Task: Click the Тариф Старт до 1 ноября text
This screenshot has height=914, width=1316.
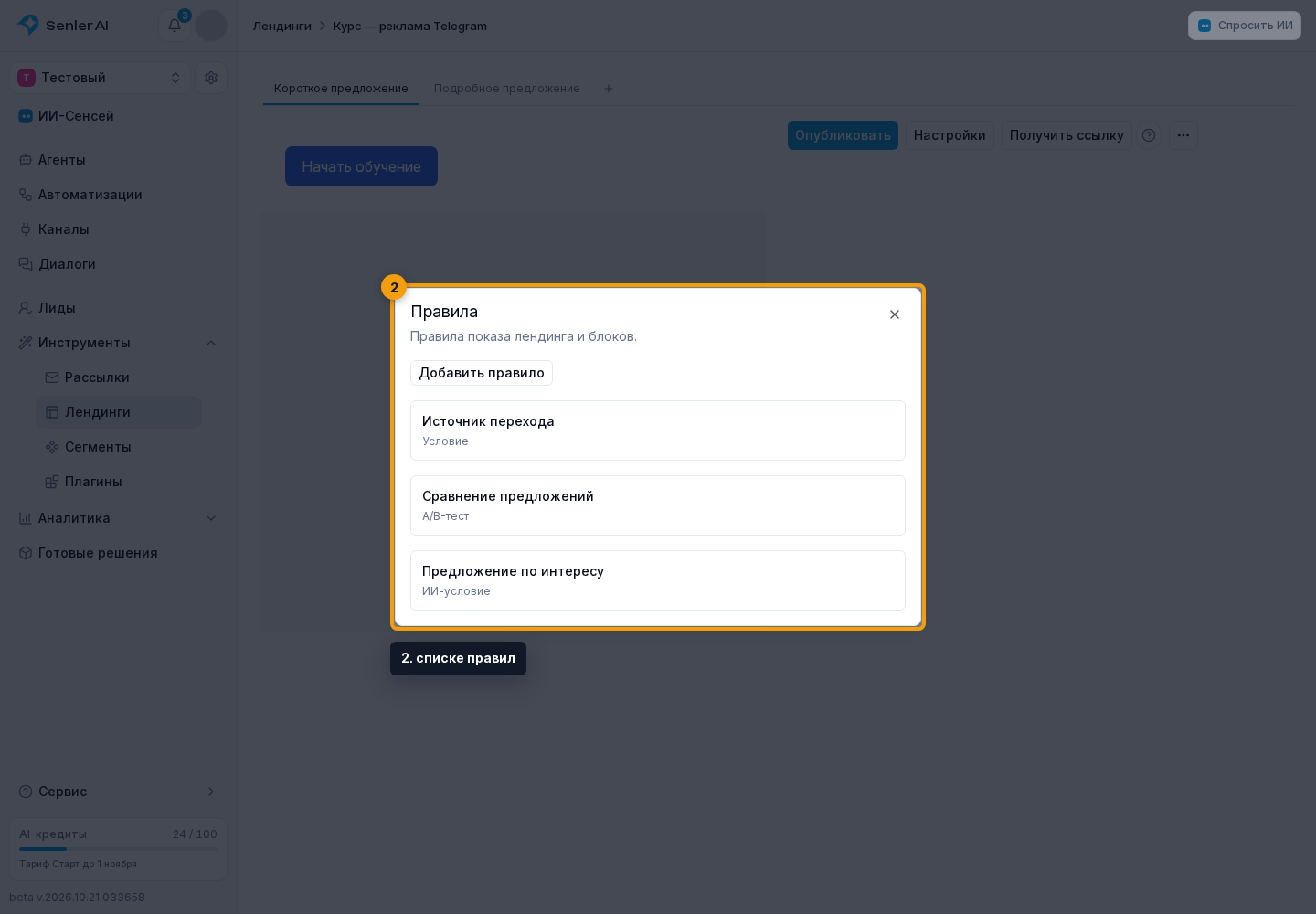Action: [79, 864]
